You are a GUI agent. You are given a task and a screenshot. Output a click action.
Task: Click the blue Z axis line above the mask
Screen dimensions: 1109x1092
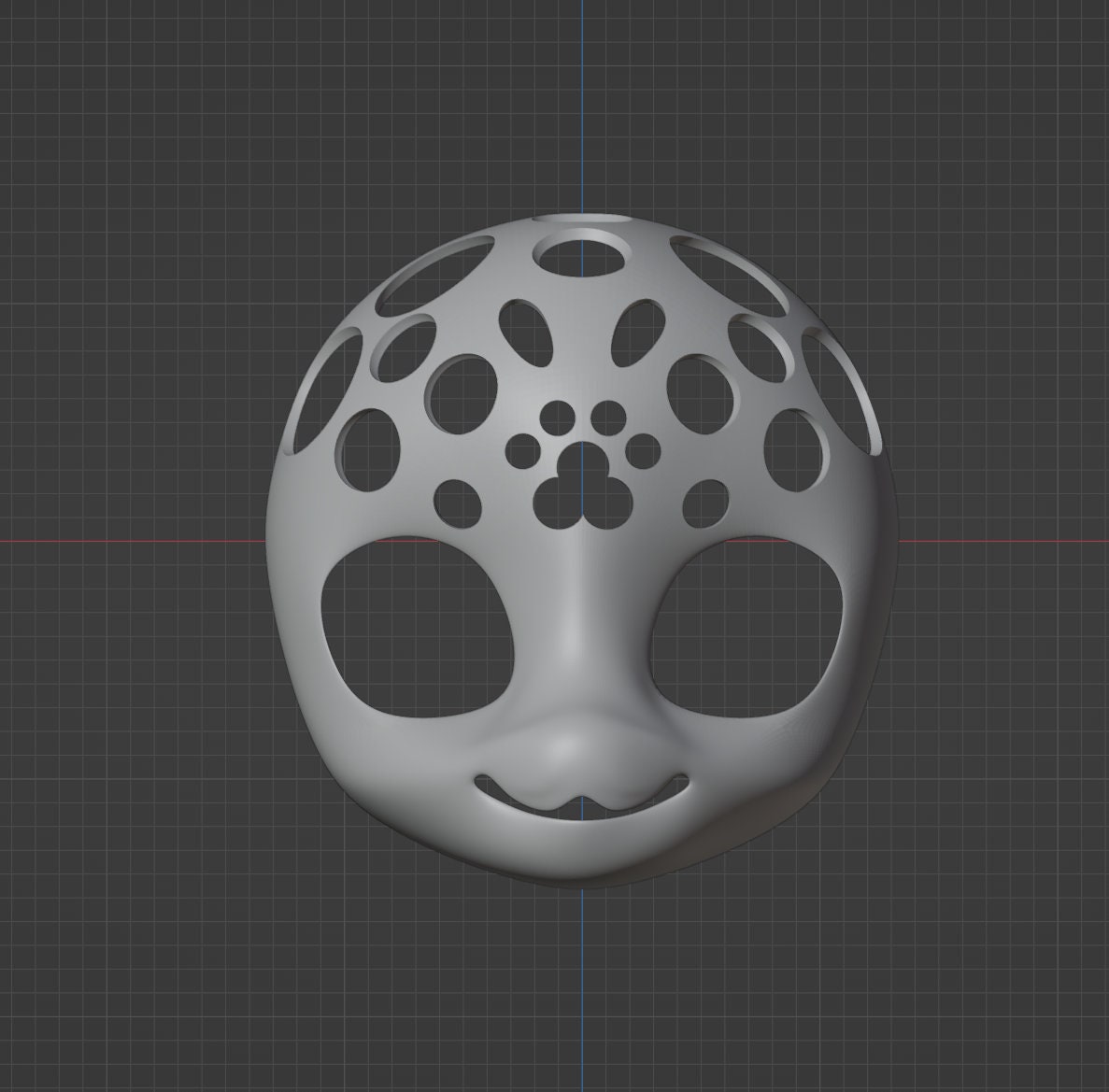[582, 106]
